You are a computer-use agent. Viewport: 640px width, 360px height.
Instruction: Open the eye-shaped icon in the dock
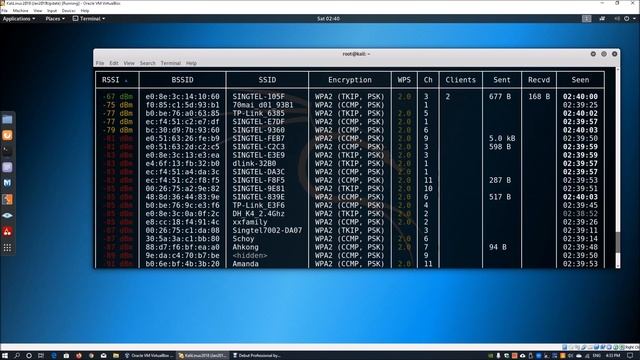click(7, 216)
